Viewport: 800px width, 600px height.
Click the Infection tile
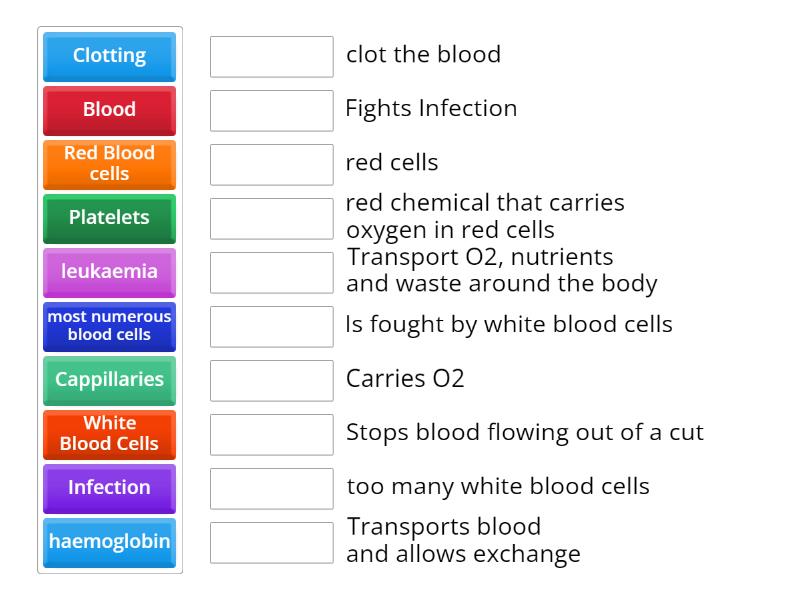click(109, 488)
